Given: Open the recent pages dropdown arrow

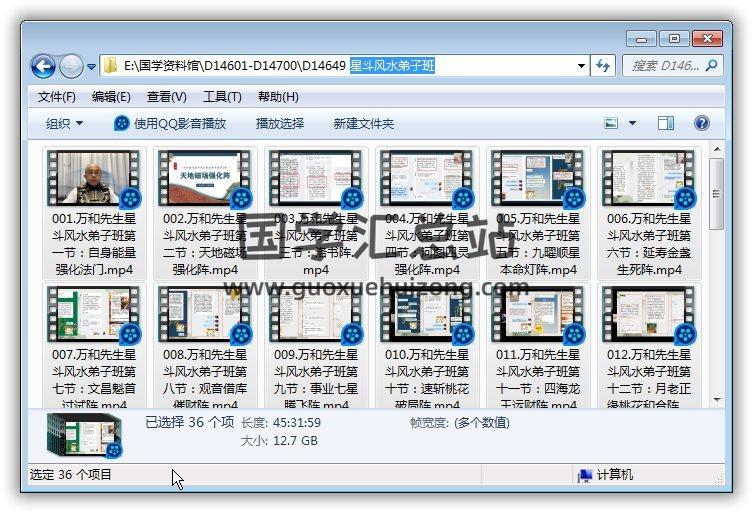Looking at the screenshot, I should tap(91, 67).
